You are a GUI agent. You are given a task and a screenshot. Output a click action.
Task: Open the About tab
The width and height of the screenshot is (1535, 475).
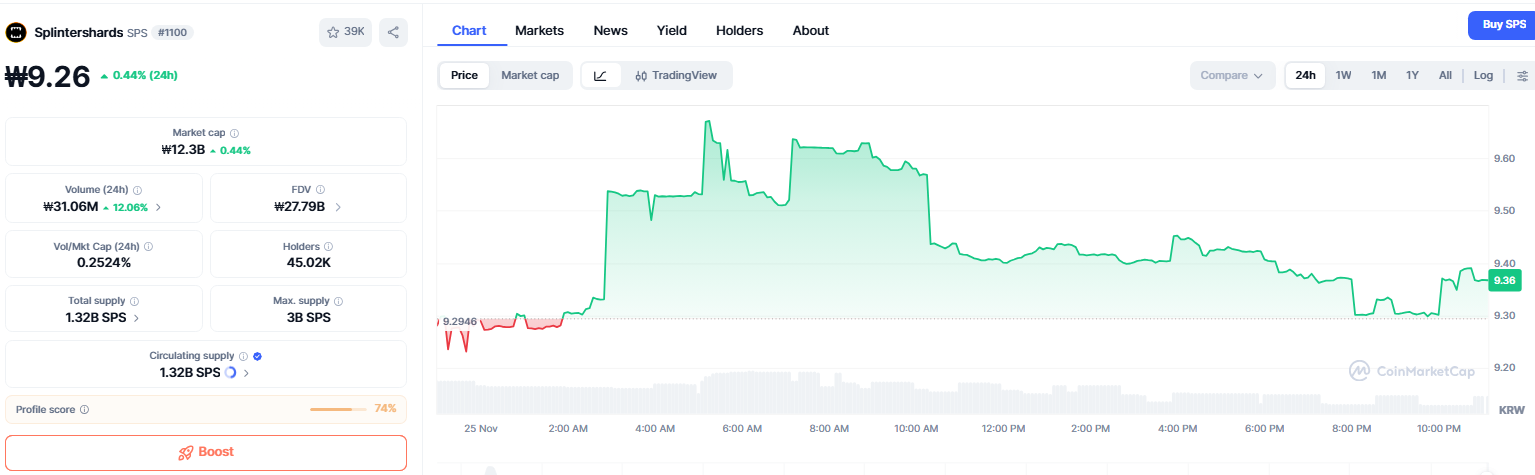(x=811, y=30)
